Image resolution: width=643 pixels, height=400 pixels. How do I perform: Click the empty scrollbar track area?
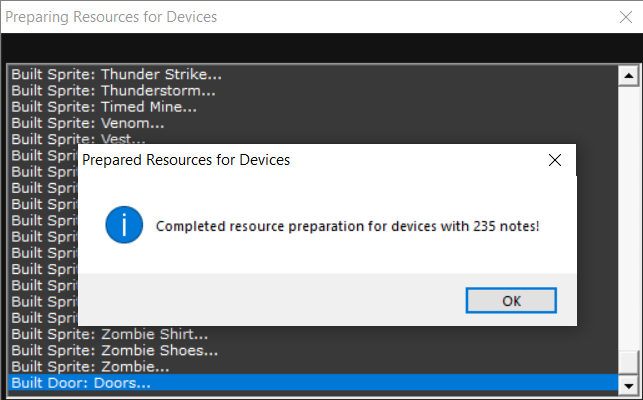click(x=628, y=217)
